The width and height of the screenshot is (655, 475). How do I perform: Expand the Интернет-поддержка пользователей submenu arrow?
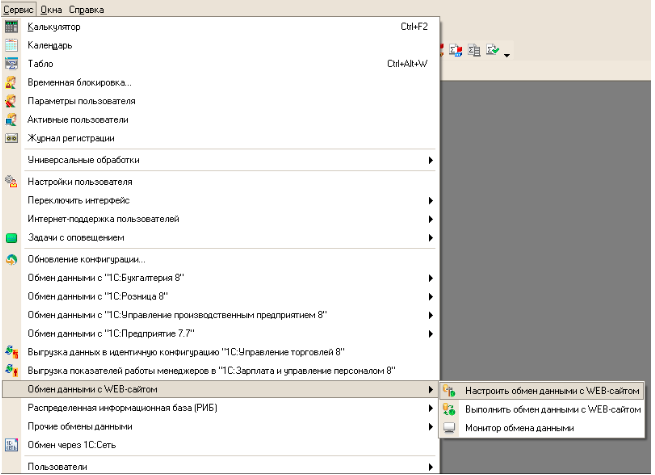(431, 219)
